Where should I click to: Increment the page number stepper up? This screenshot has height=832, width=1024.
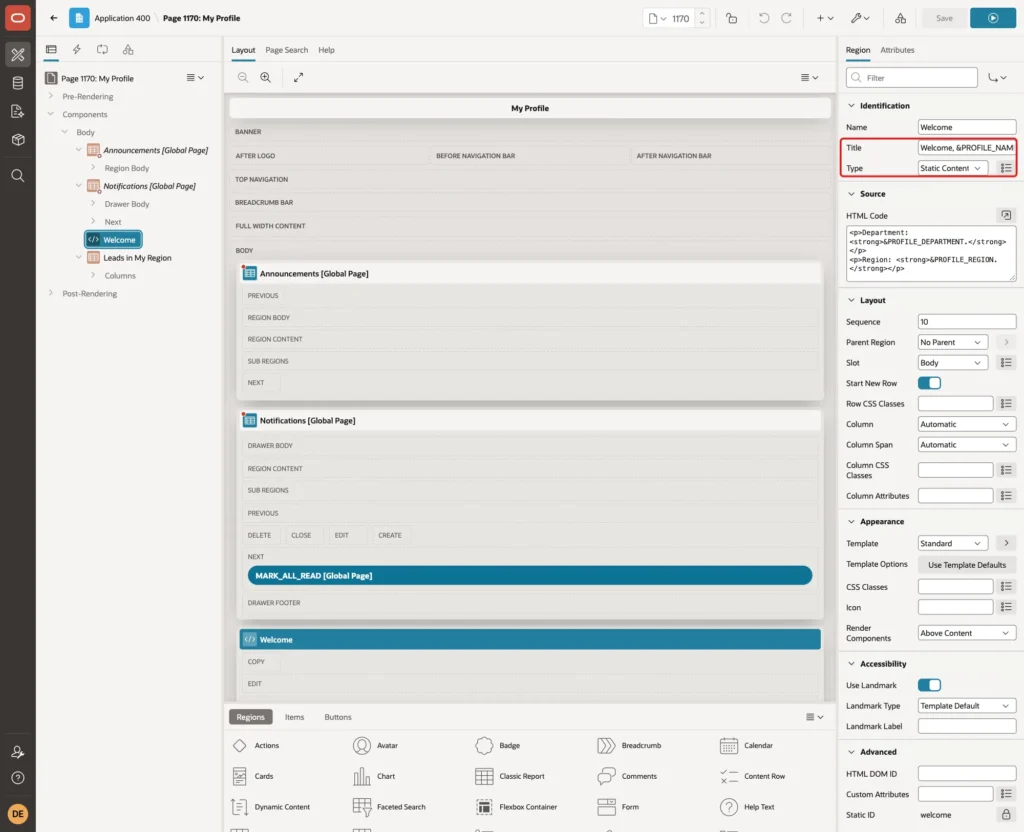pos(702,14)
